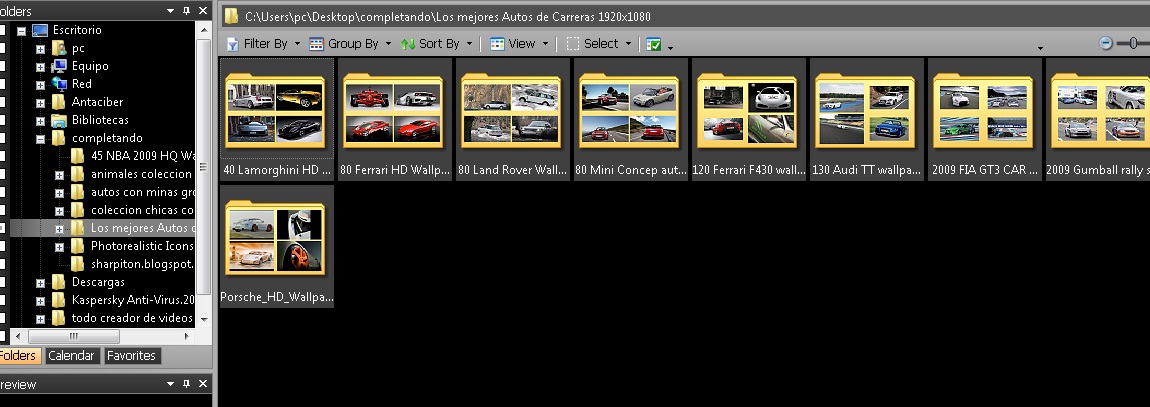Expand the Red tree node
The height and width of the screenshot is (407, 1150).
(40, 85)
